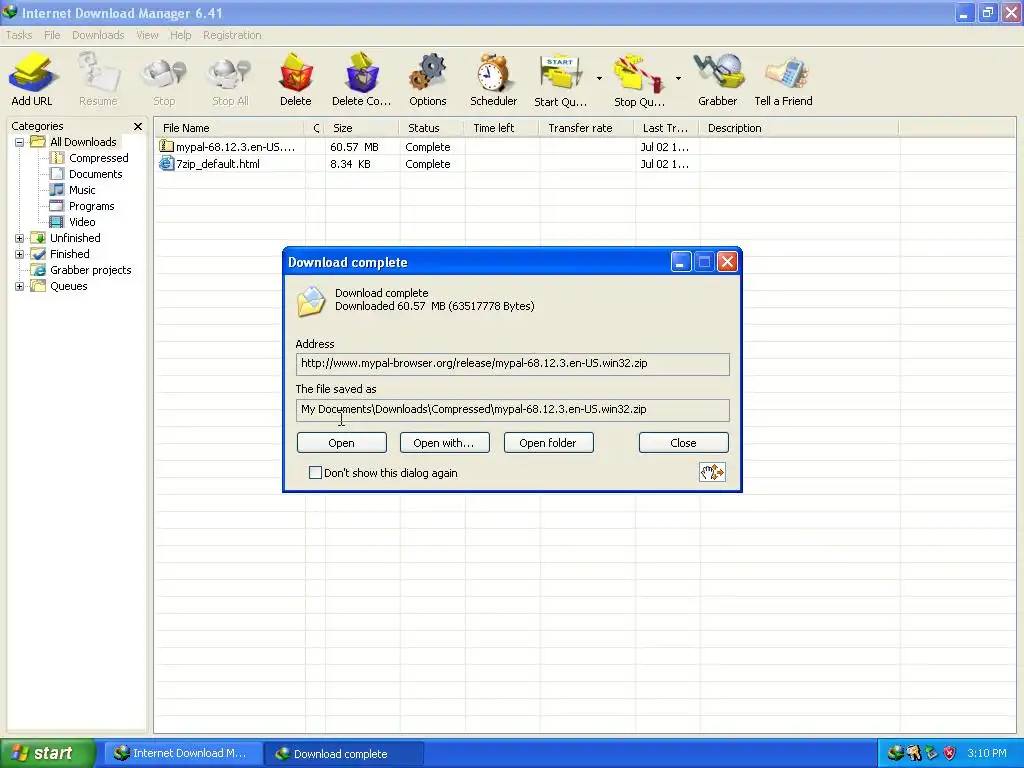Click the 60.57 MB size cell

(355, 147)
